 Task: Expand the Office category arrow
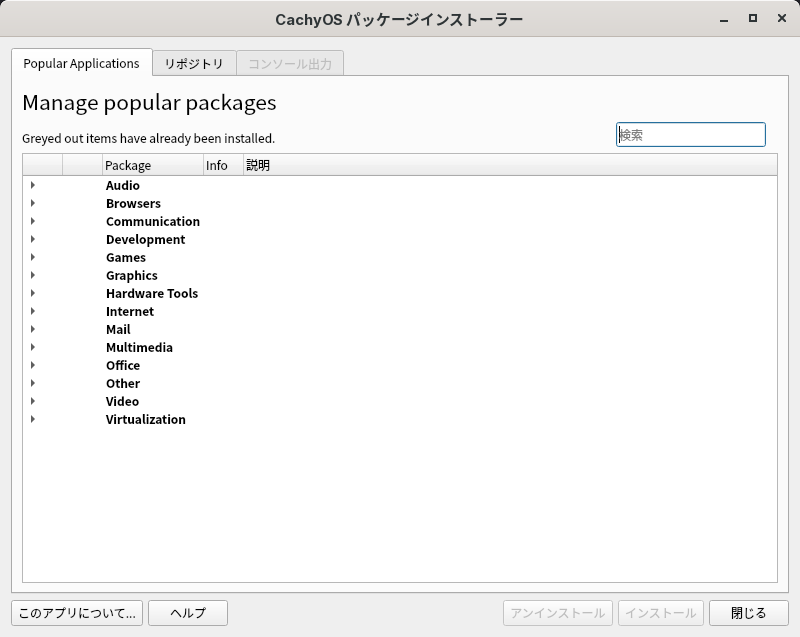33,365
